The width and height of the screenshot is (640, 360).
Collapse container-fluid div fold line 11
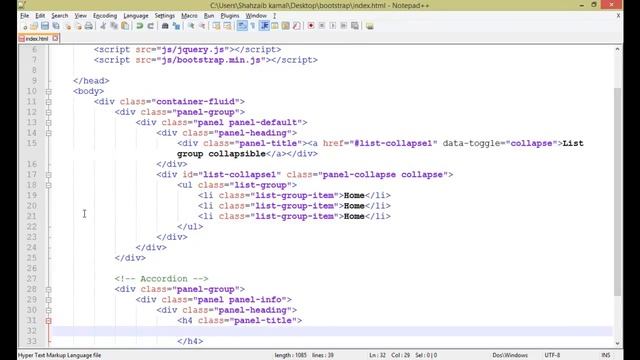pos(49,102)
